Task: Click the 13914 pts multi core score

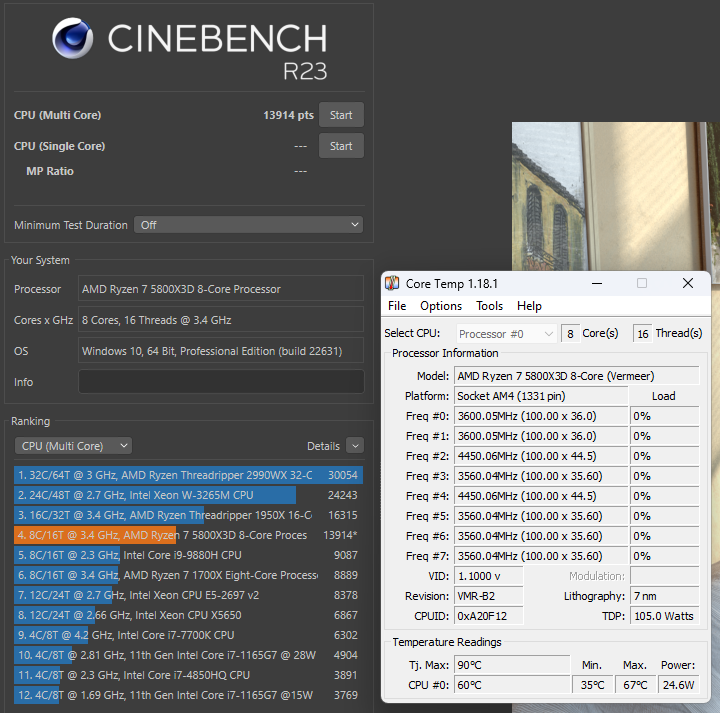Action: click(288, 115)
